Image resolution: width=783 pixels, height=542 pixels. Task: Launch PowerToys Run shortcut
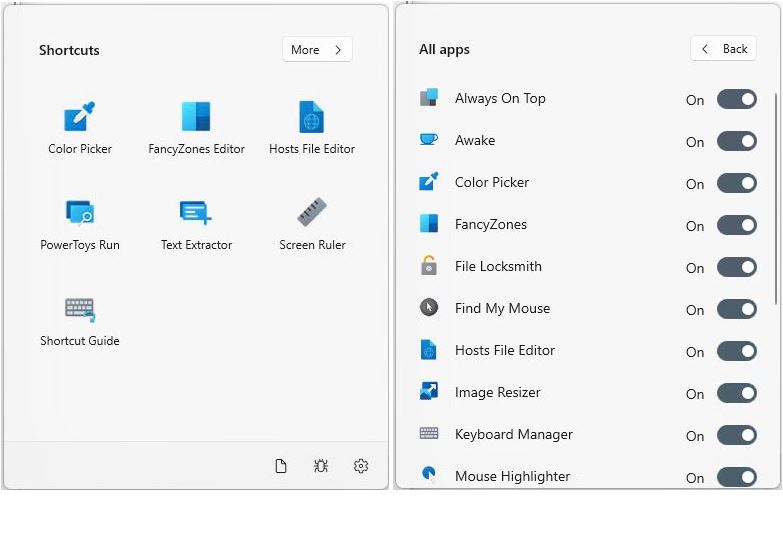pyautogui.click(x=80, y=224)
